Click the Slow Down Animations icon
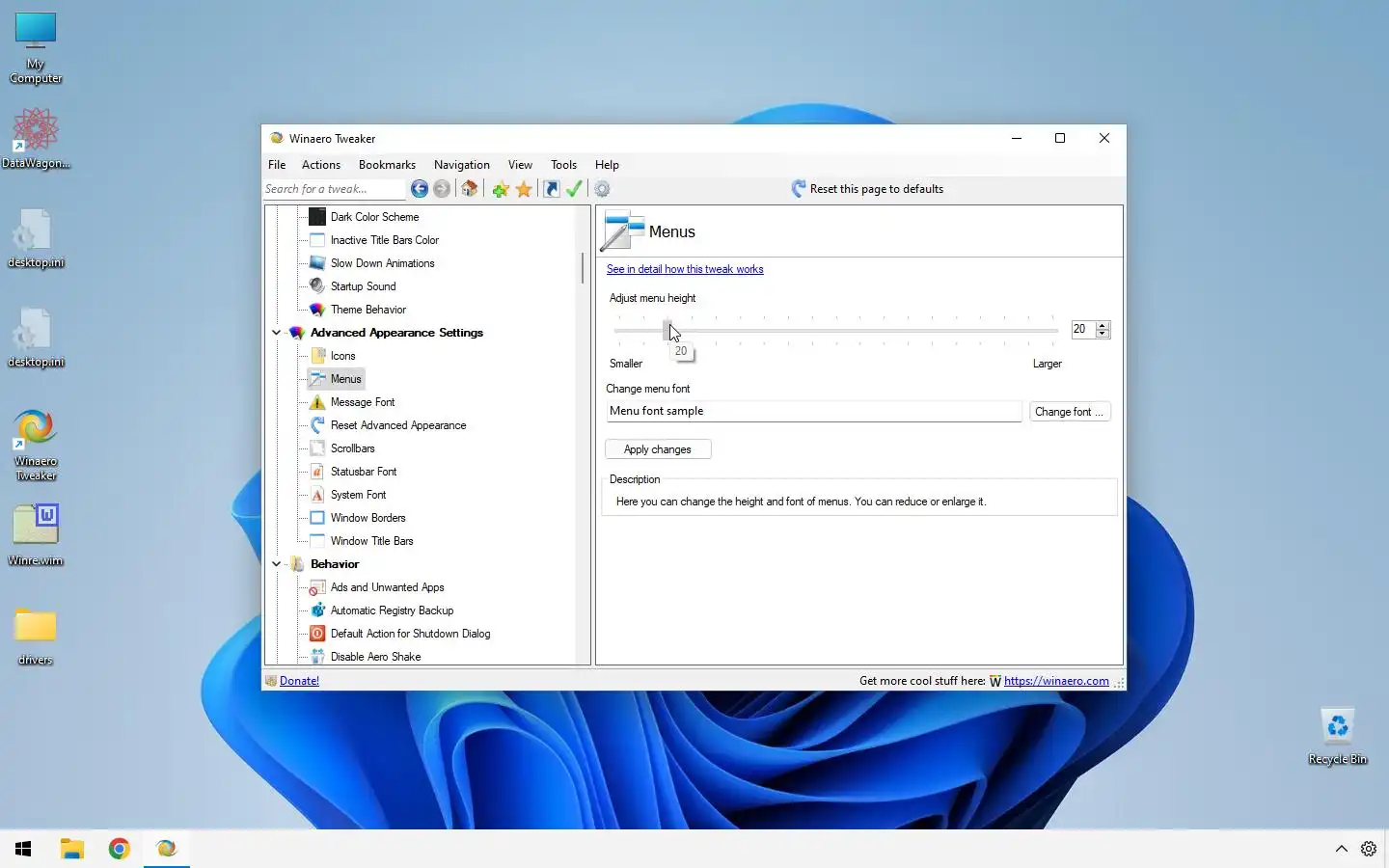The width and height of the screenshot is (1389, 868). (317, 263)
